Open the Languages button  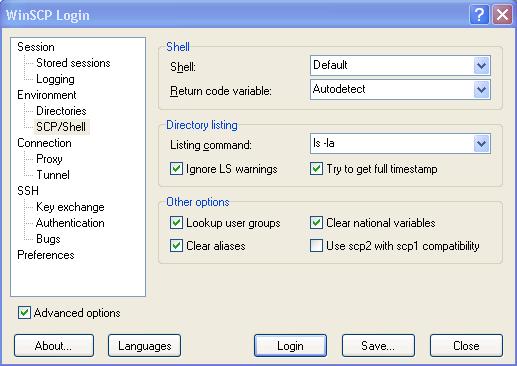click(144, 346)
